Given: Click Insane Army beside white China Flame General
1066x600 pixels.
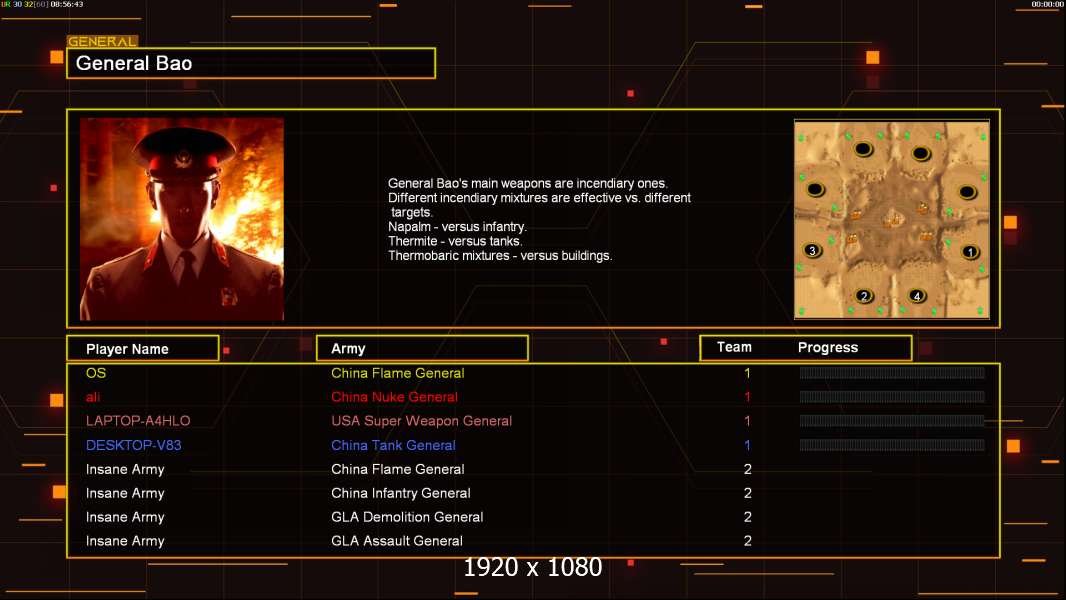Looking at the screenshot, I should pyautogui.click(x=125, y=470).
